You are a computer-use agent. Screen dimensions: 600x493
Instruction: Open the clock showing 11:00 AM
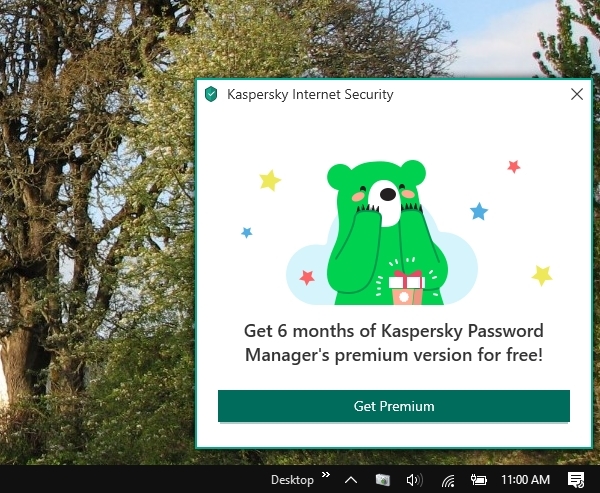[525, 480]
